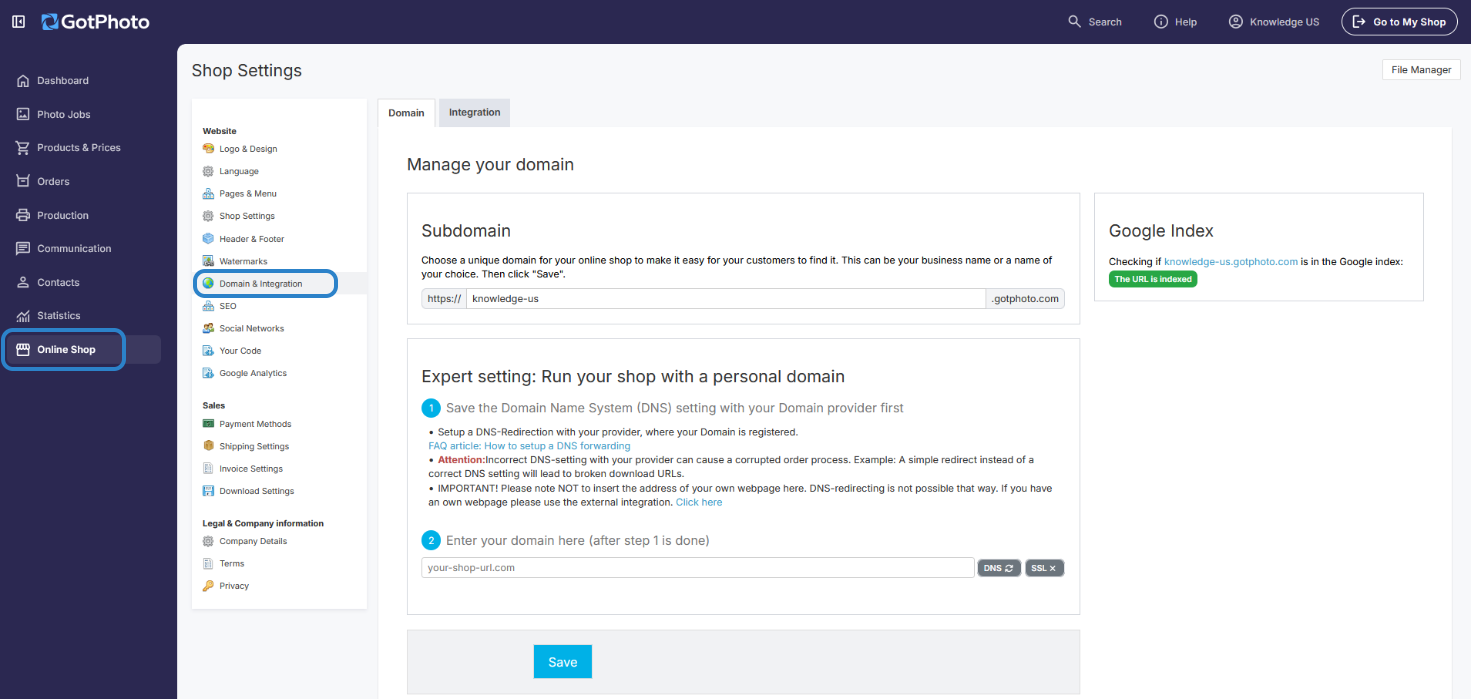Open the File Manager
1471x699 pixels.
(1421, 70)
